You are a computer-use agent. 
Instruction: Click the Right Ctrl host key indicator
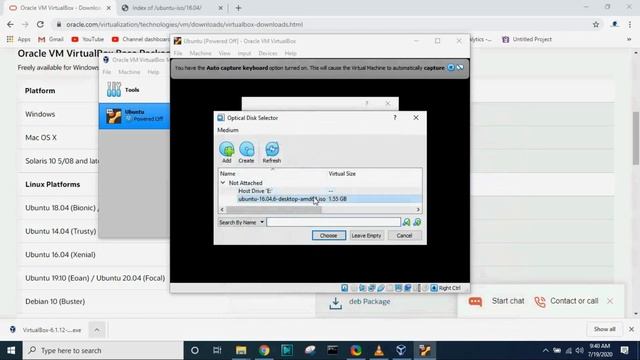click(445, 288)
